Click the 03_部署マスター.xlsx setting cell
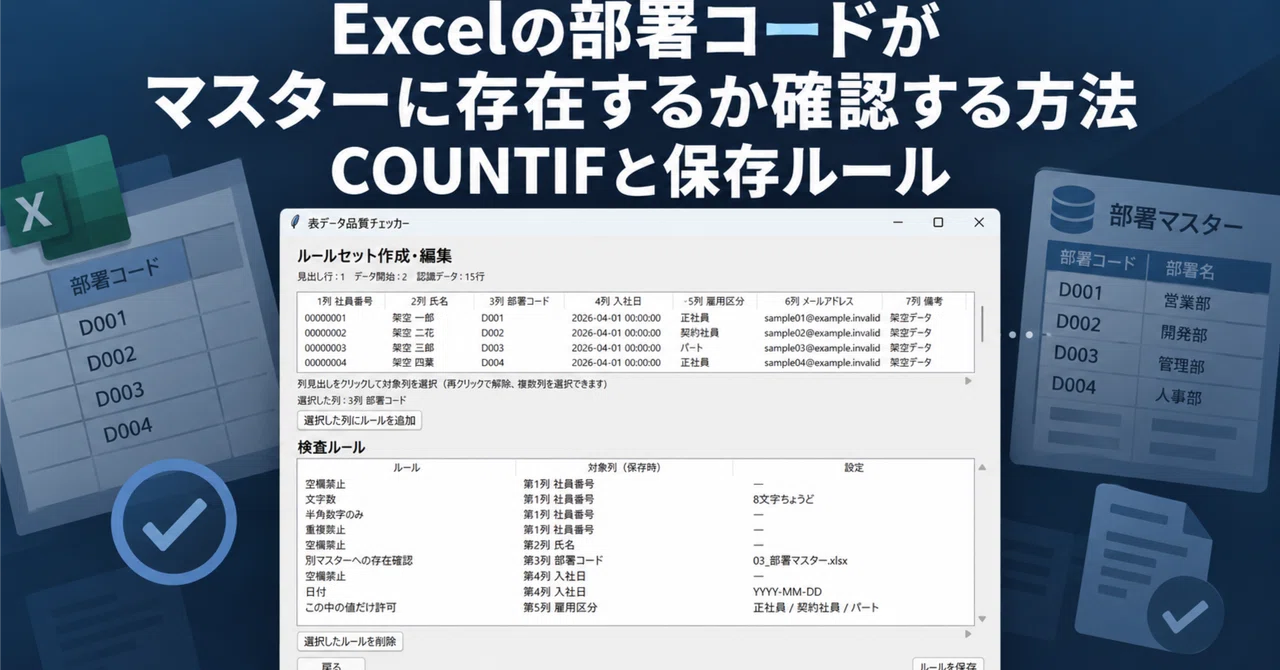The height and width of the screenshot is (670, 1280). point(800,561)
